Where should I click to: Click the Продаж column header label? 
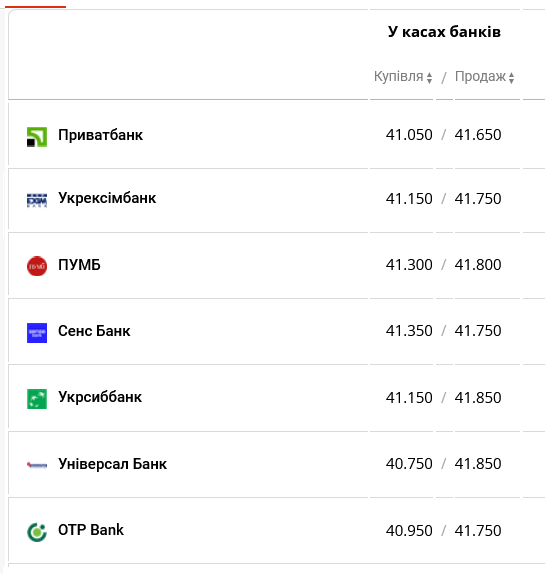[x=480, y=77]
